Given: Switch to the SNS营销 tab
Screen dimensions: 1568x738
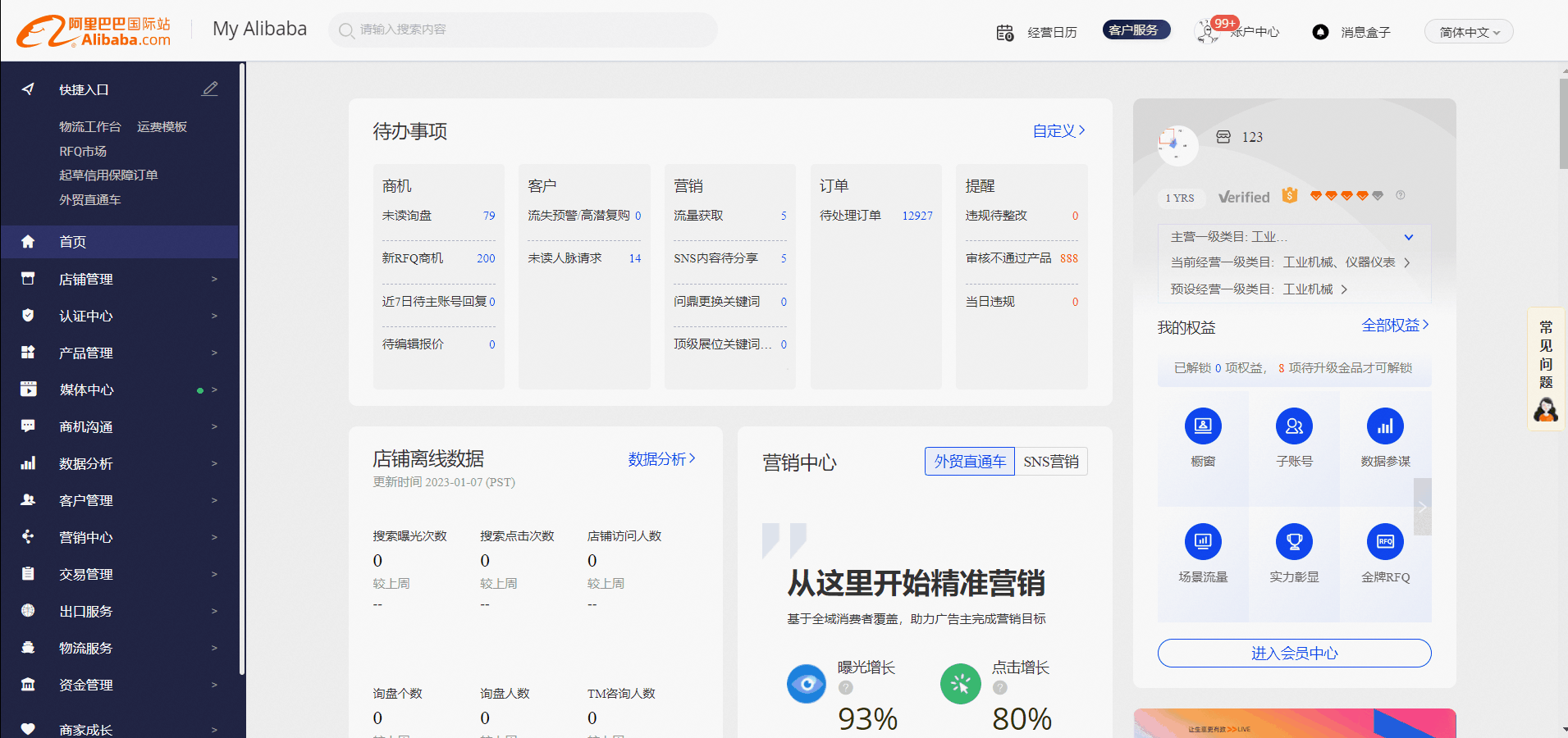Looking at the screenshot, I should click(1051, 462).
